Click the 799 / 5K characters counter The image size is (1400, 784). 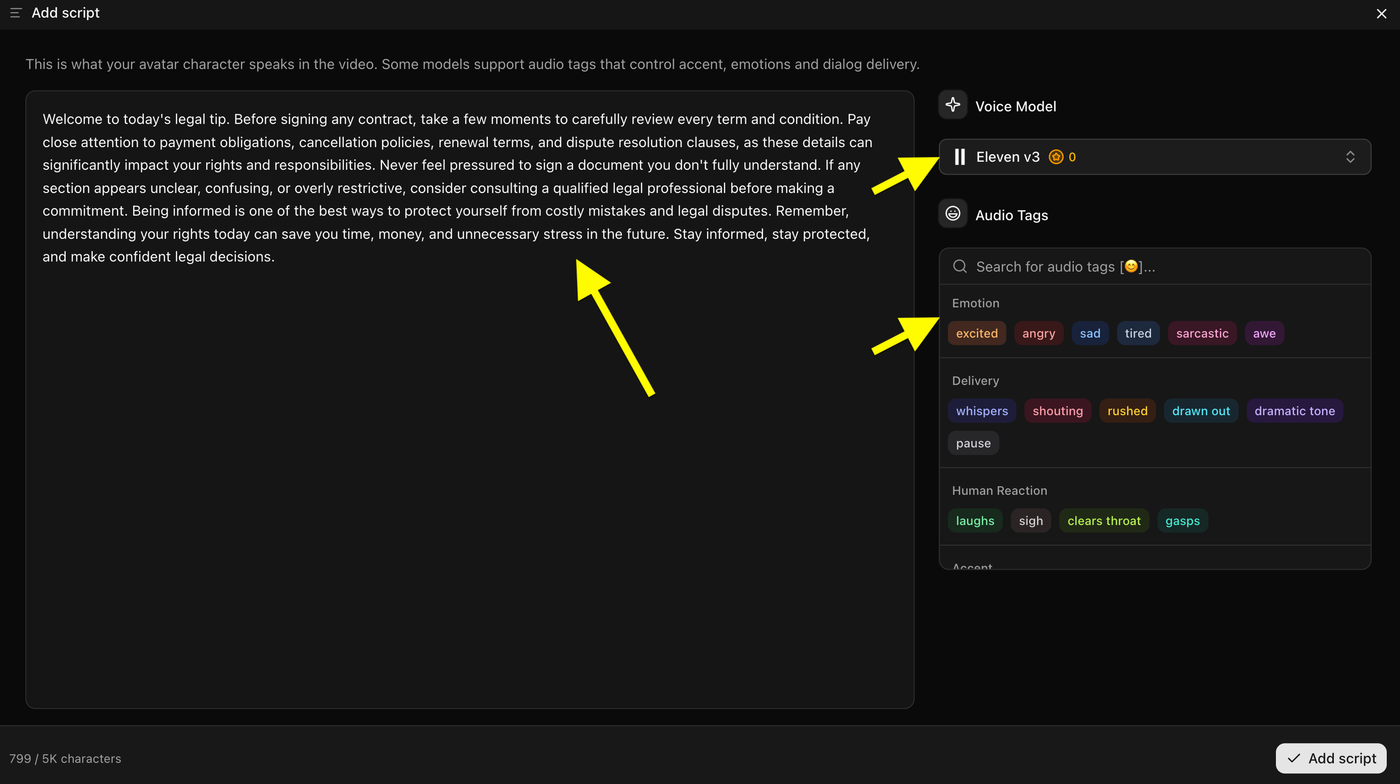click(x=65, y=759)
